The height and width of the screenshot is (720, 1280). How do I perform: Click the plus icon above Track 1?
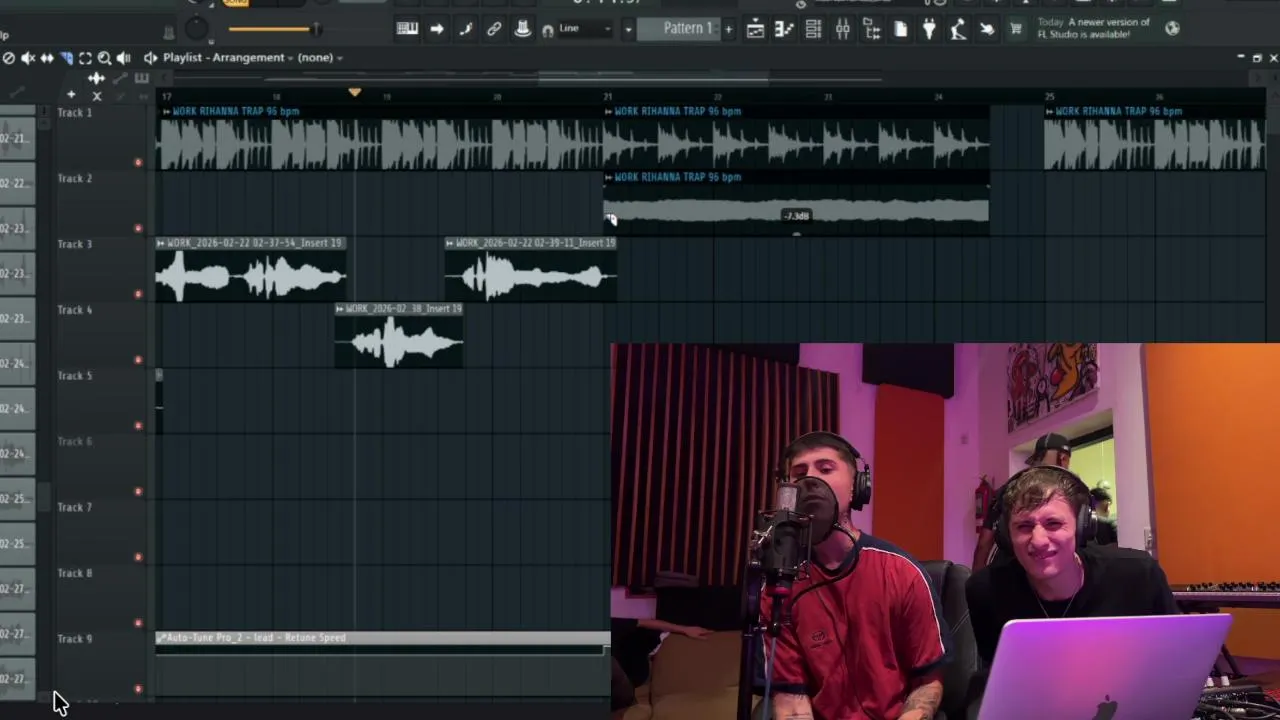71,95
